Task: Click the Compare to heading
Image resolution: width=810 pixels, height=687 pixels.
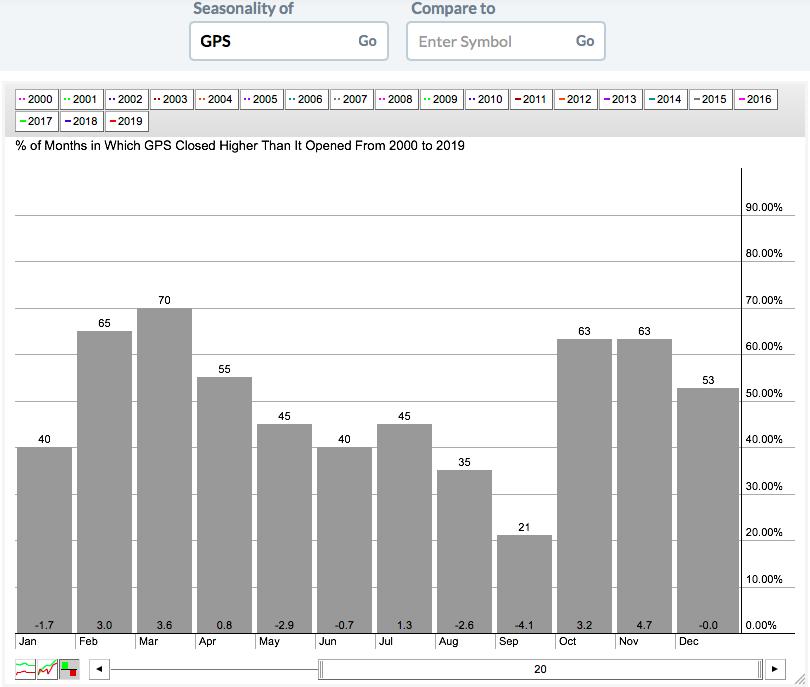Action: [453, 8]
